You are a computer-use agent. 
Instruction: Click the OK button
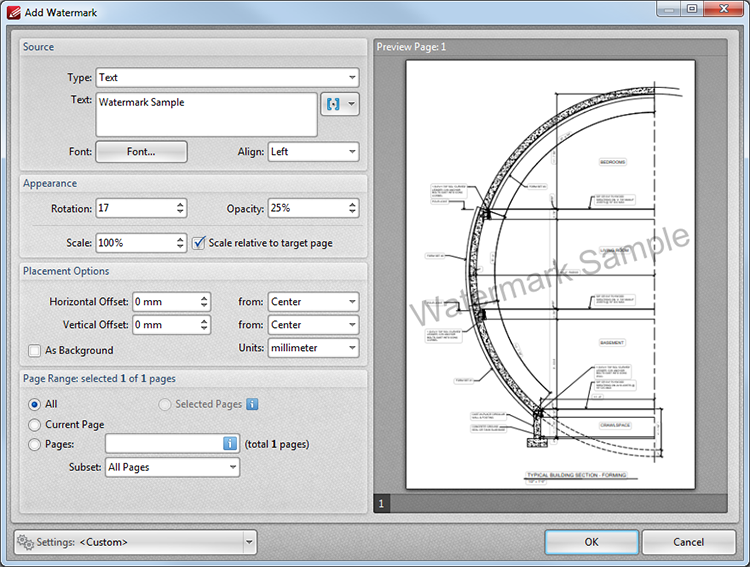pos(592,542)
